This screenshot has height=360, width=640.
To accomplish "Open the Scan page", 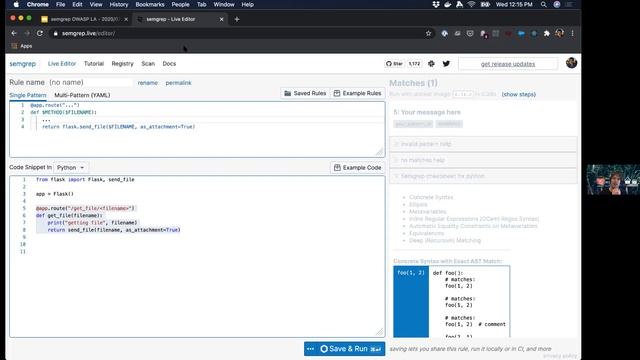I will point(148,64).
